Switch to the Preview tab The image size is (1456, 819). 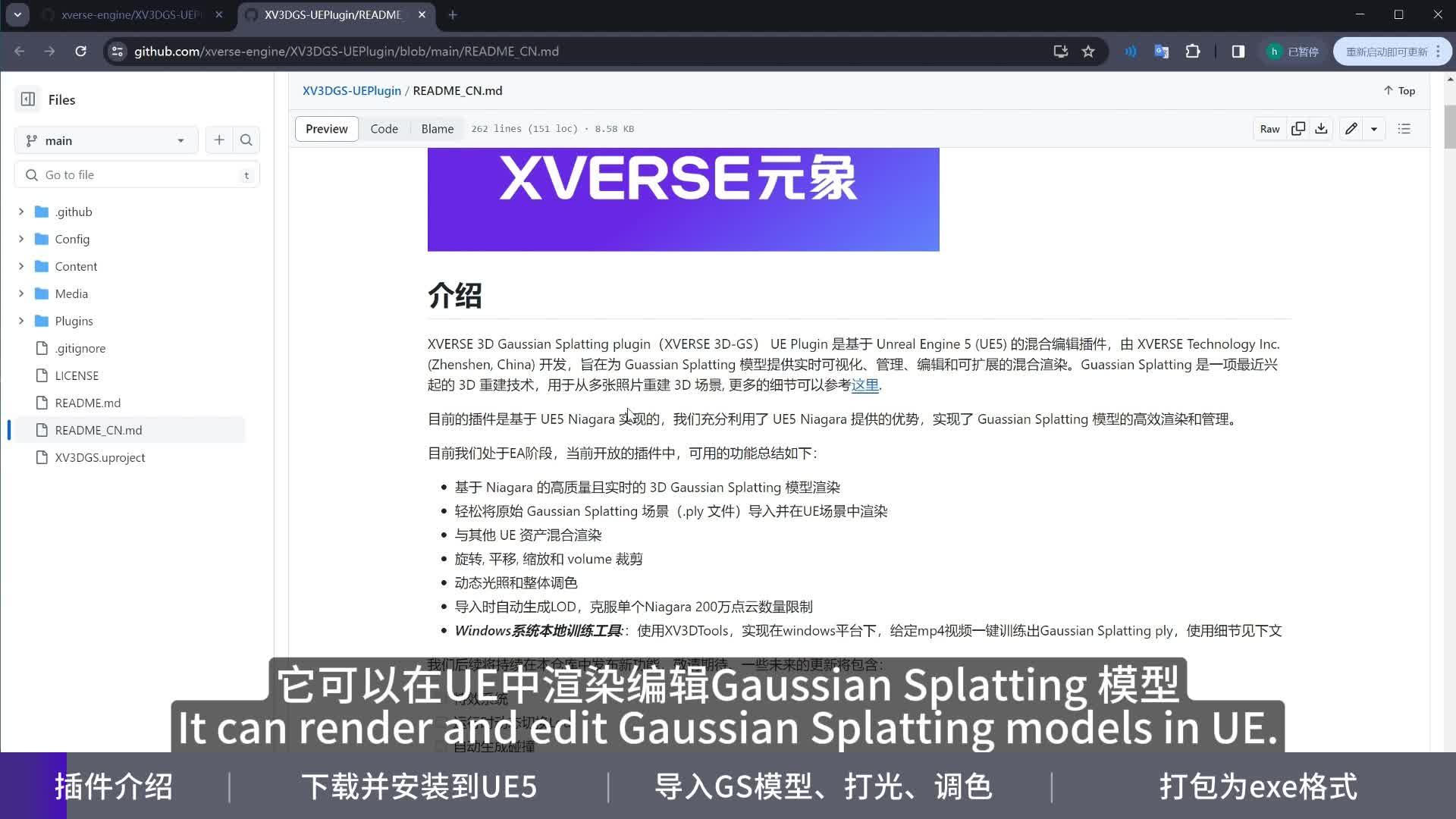click(x=326, y=128)
